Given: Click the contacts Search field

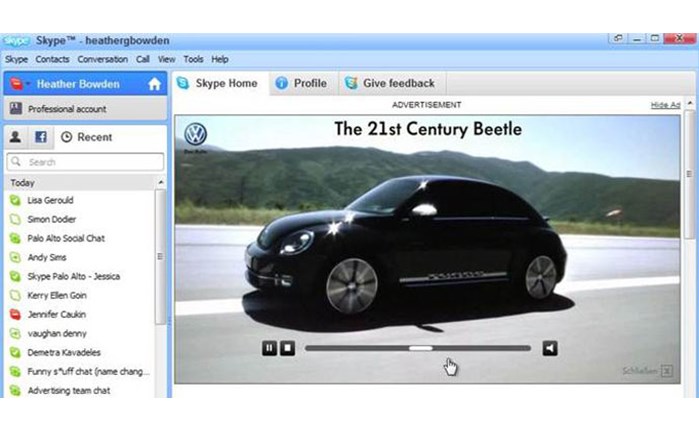Looking at the screenshot, I should 85,162.
